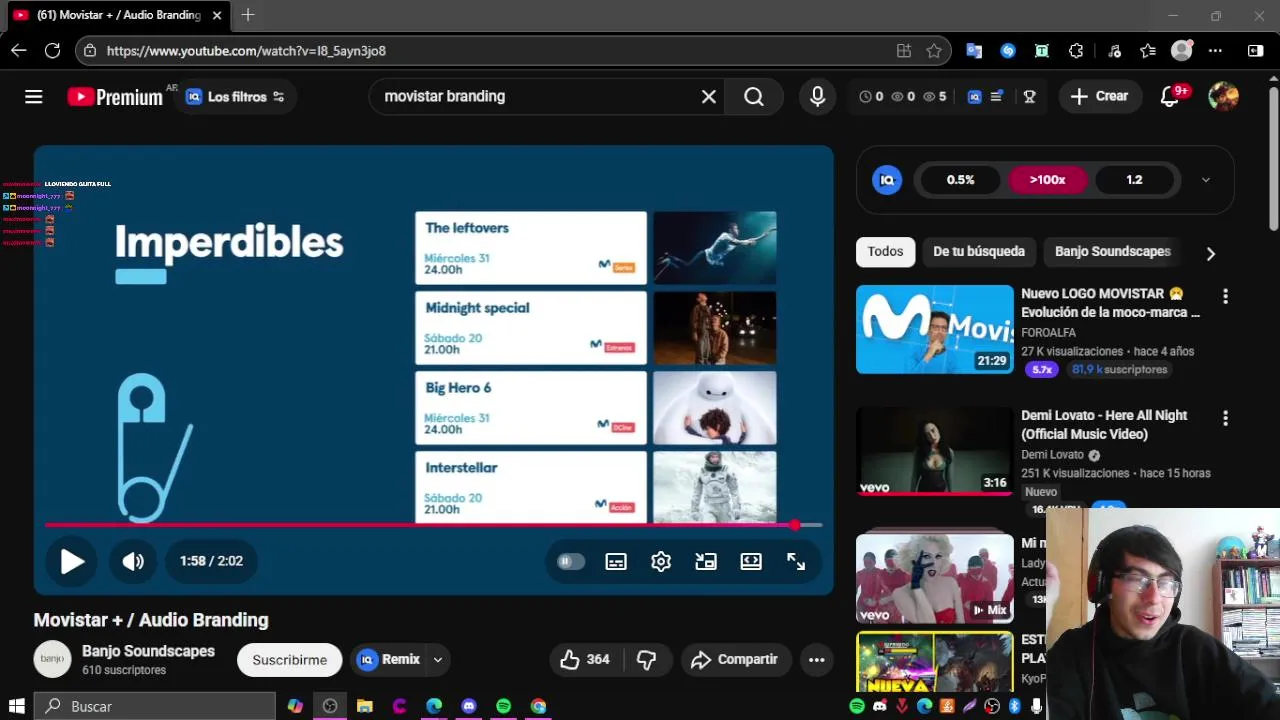This screenshot has width=1280, height=720.
Task: Open Windows Start menu
Action: click(x=17, y=706)
